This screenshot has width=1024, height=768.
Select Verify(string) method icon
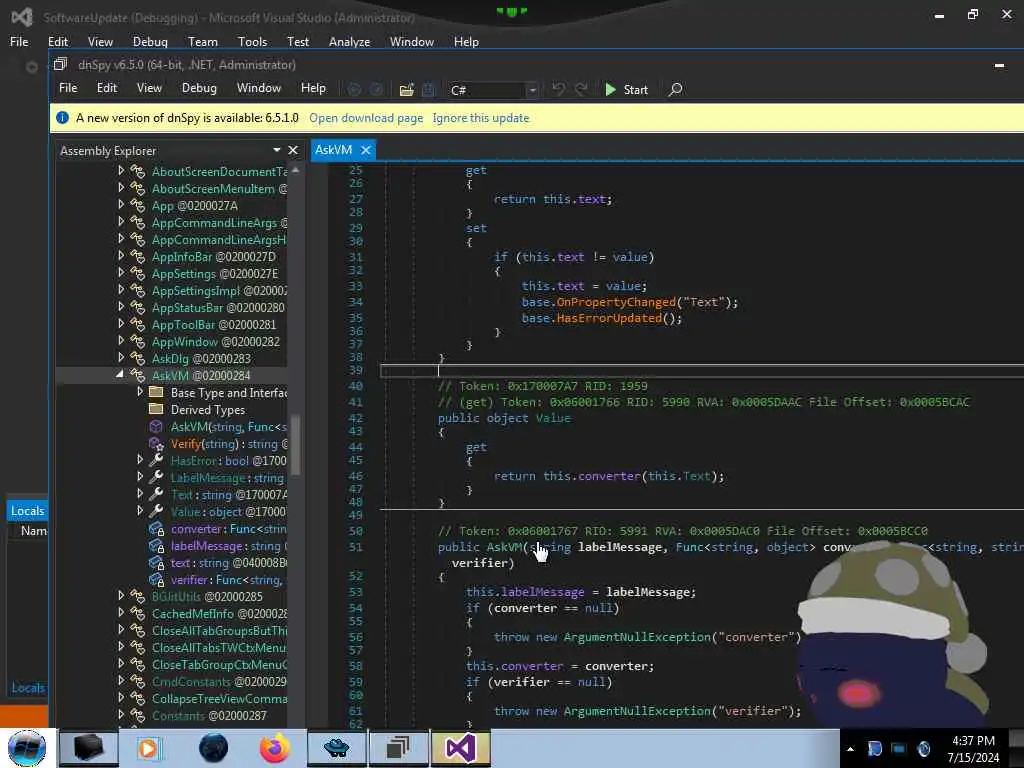[x=156, y=443]
